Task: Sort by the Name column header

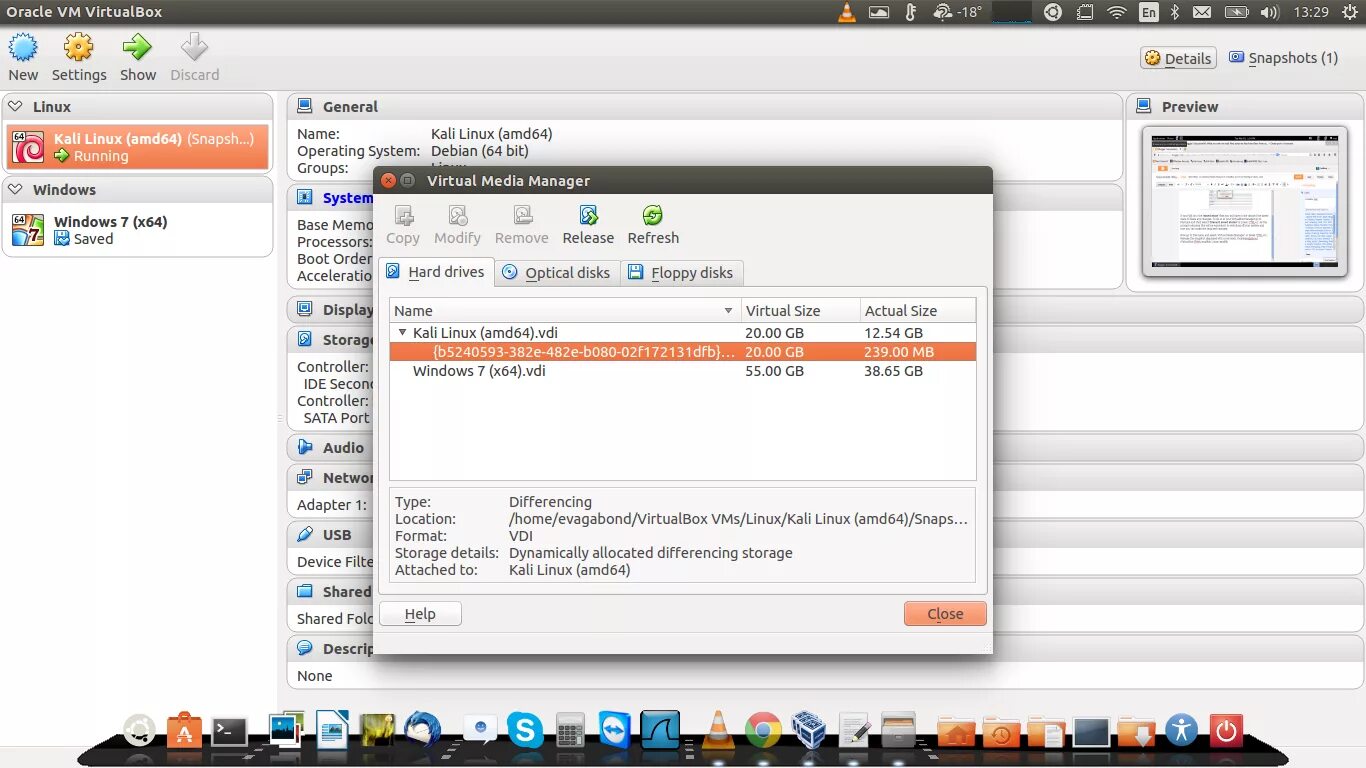Action: 565,311
